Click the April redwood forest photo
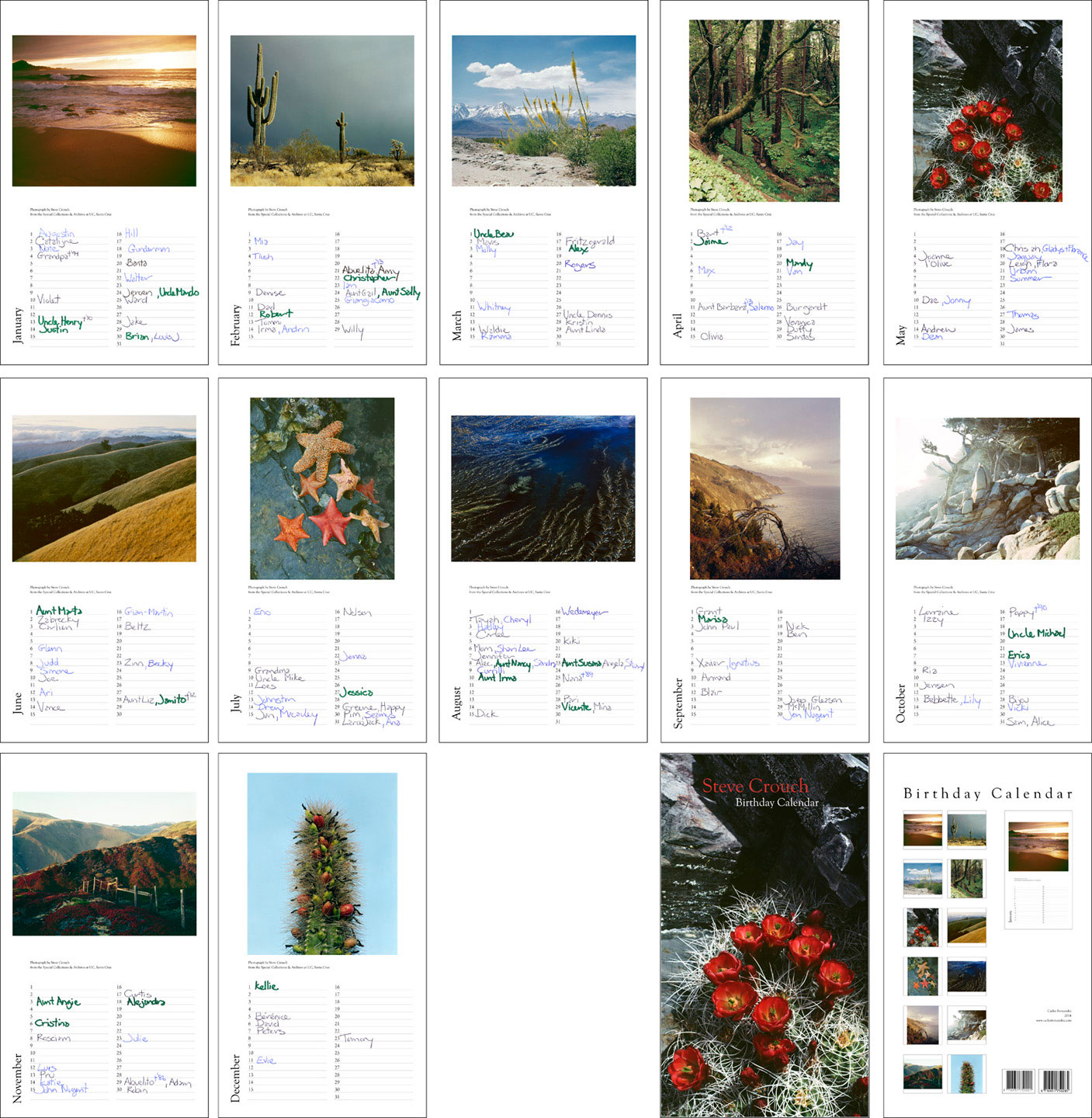 click(x=764, y=110)
